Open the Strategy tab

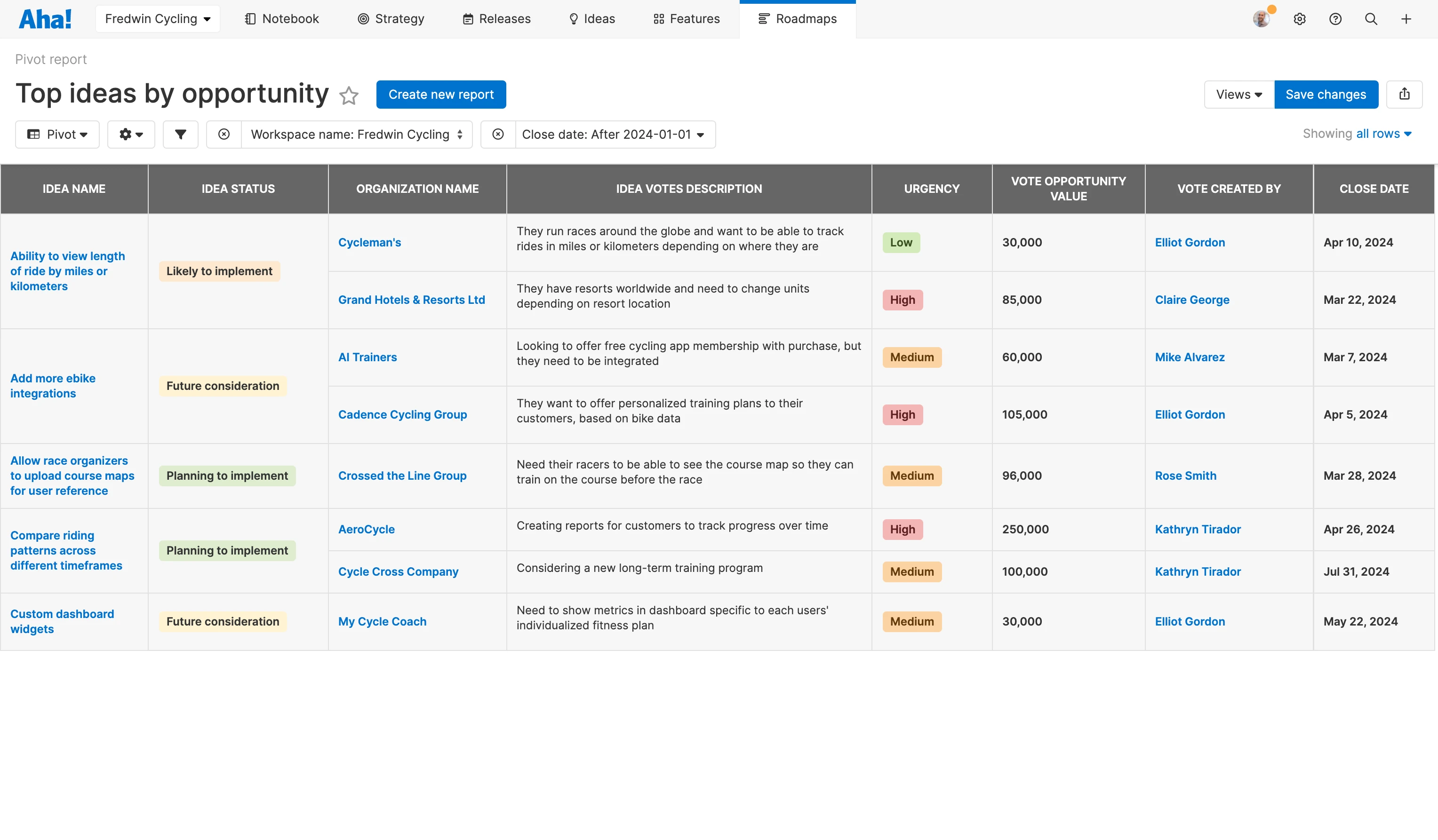tap(391, 19)
